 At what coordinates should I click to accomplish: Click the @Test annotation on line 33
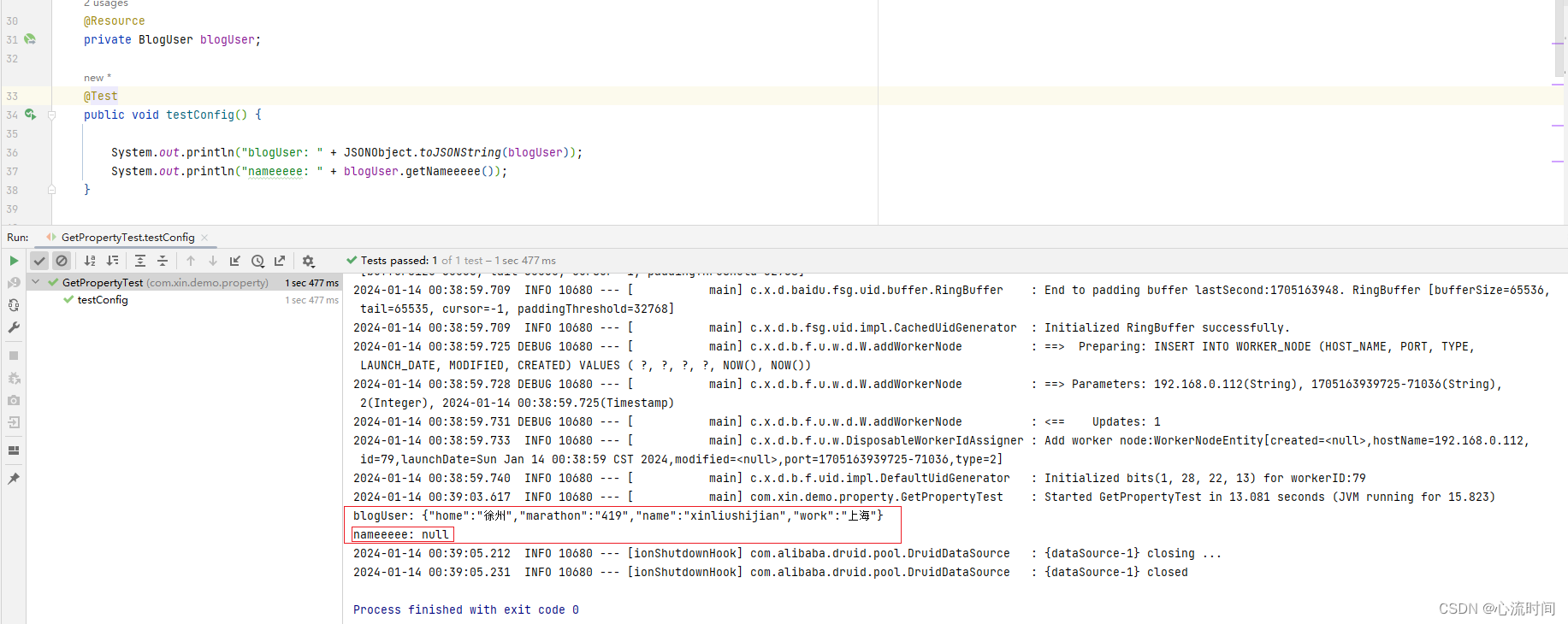101,96
